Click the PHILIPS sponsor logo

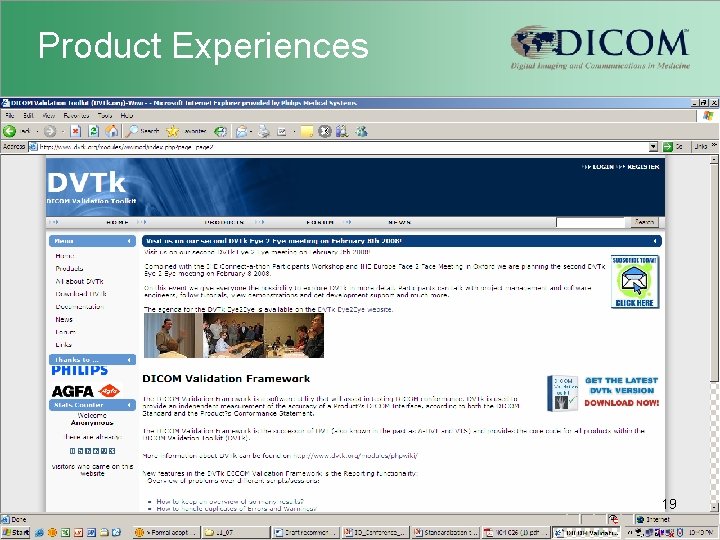coord(79,371)
